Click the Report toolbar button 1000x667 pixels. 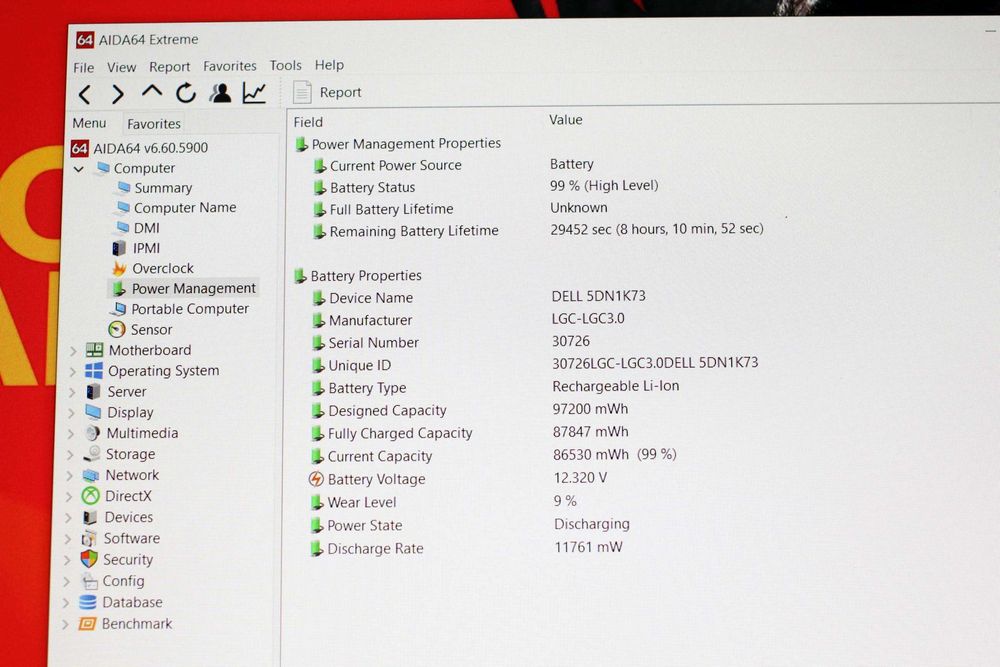click(328, 92)
